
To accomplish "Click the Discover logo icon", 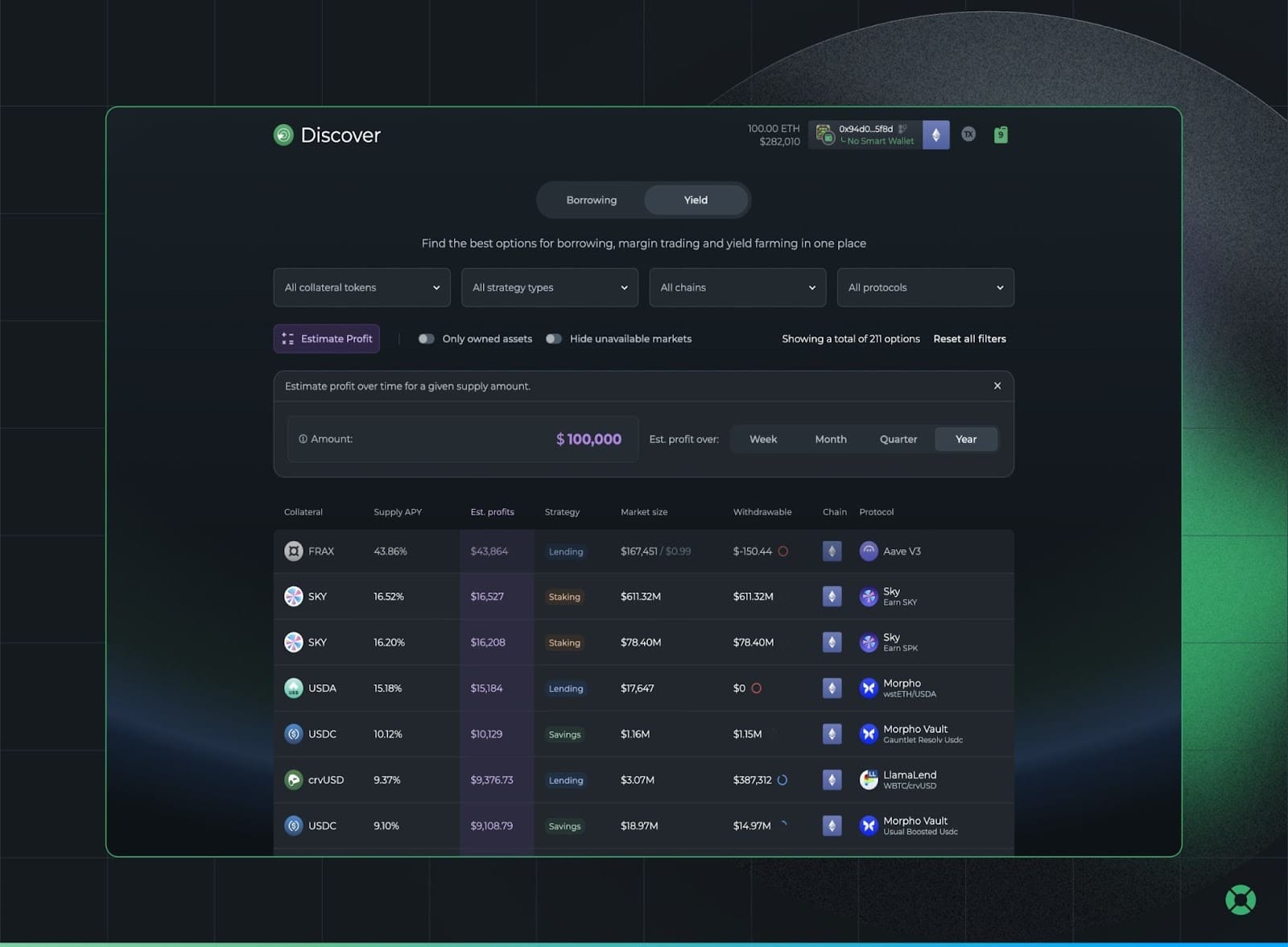I will 283,134.
